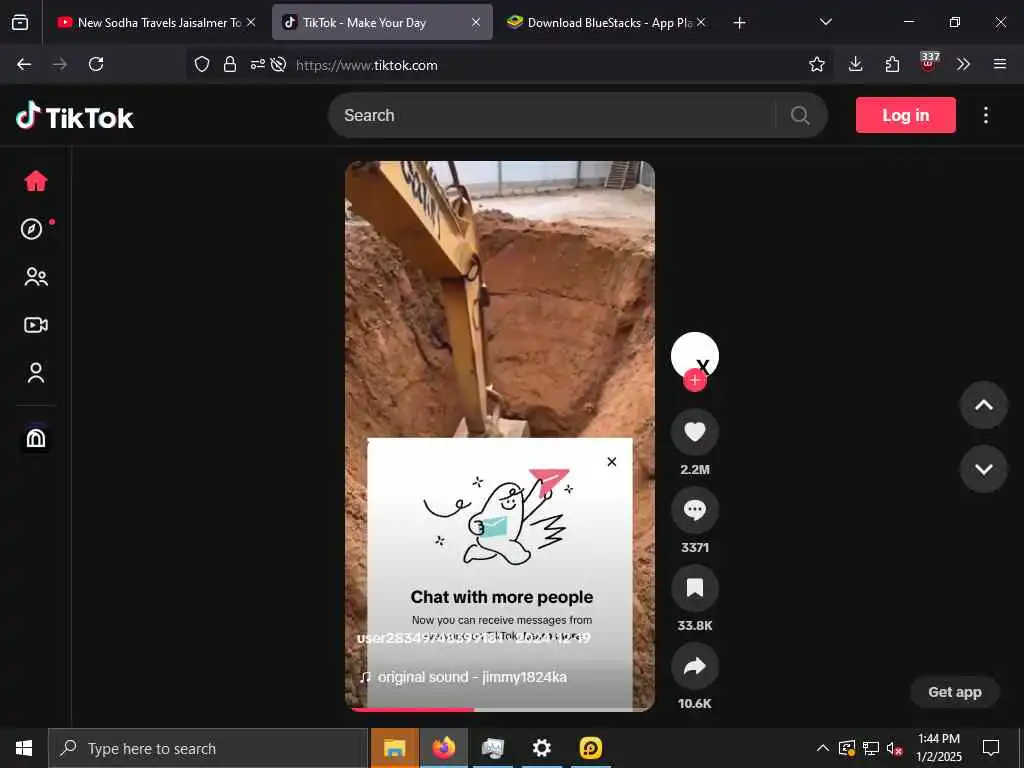1024x768 pixels.
Task: Select the TikTok - Make Your Day tab
Action: click(382, 23)
